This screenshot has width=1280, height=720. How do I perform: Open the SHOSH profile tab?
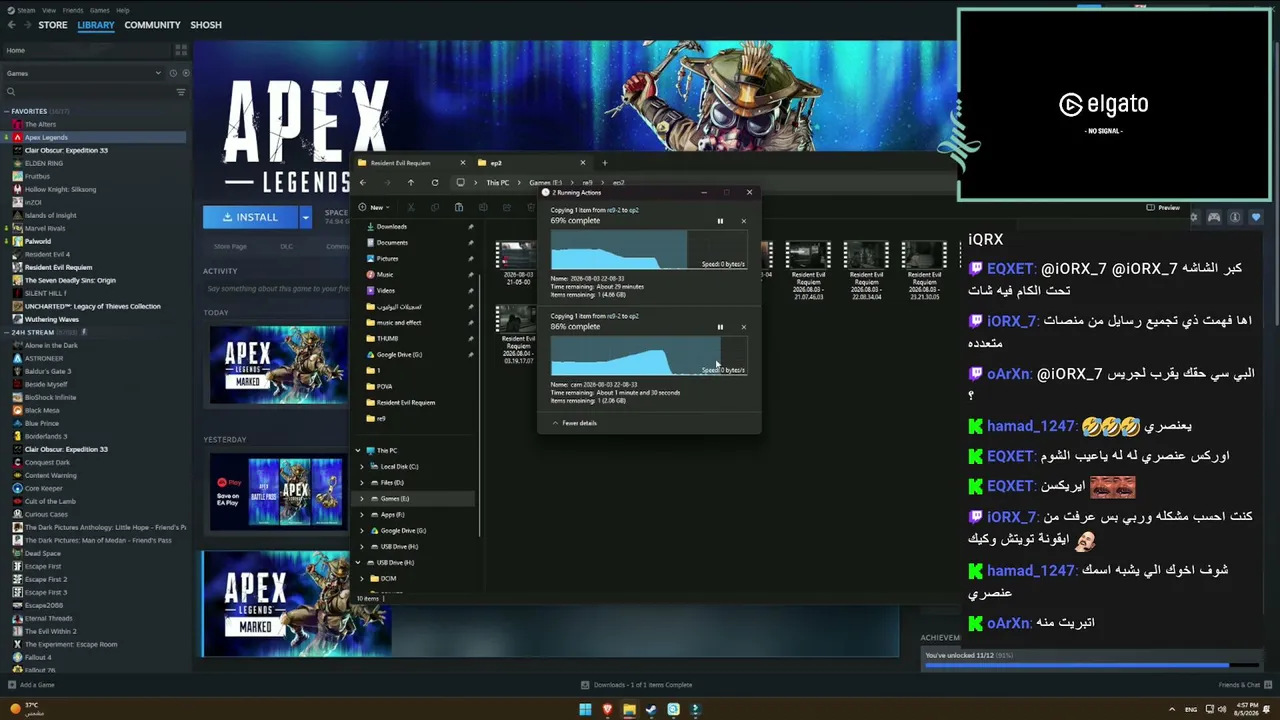click(x=206, y=25)
